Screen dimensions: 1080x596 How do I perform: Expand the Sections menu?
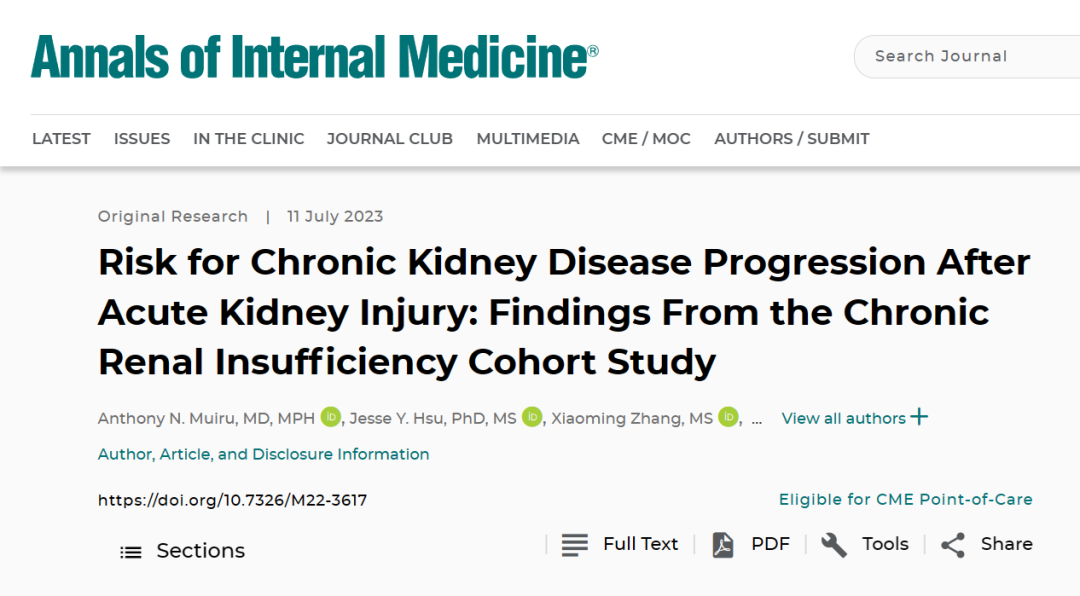tap(183, 551)
